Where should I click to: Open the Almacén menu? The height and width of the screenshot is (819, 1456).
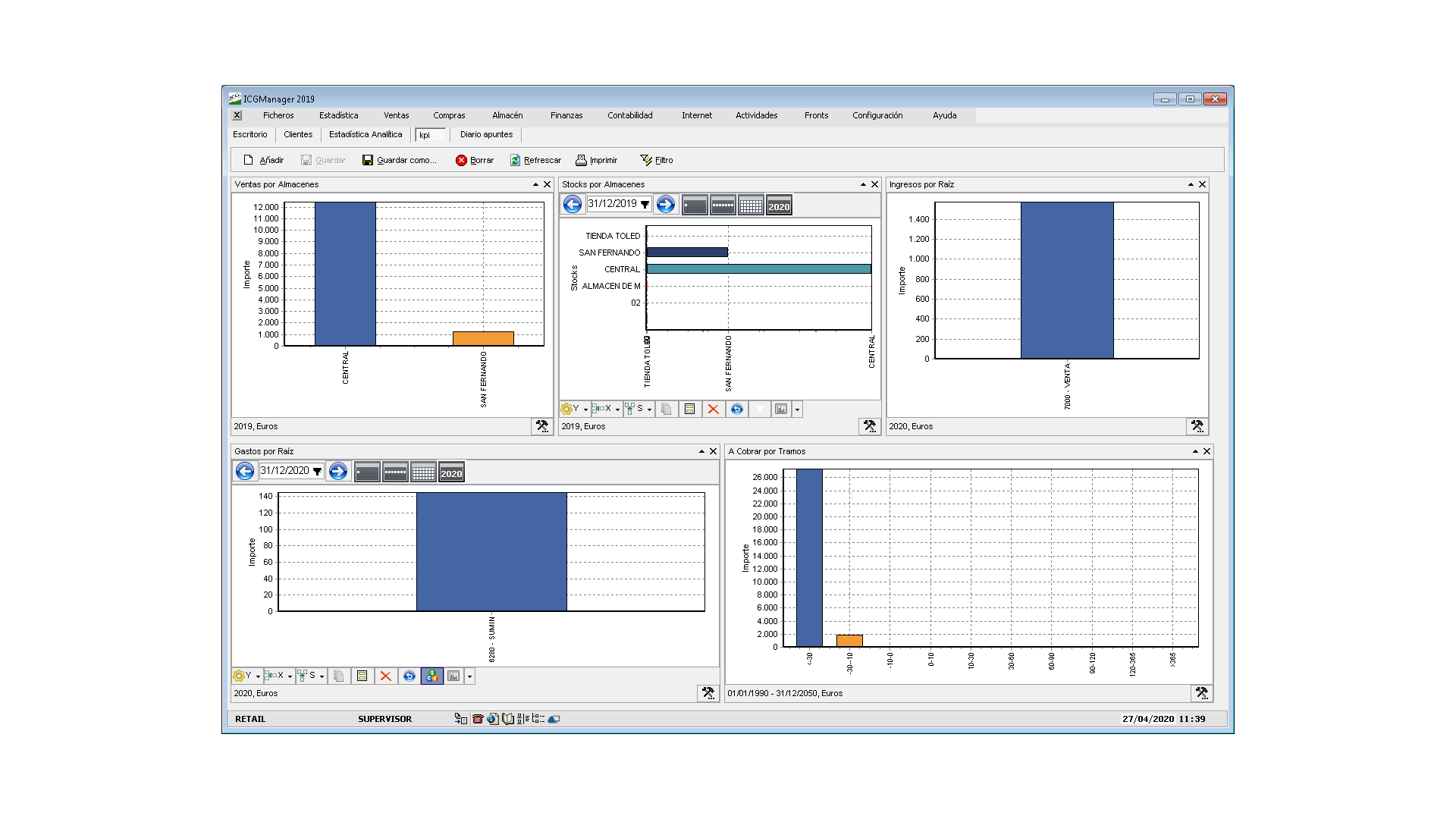coord(507,115)
